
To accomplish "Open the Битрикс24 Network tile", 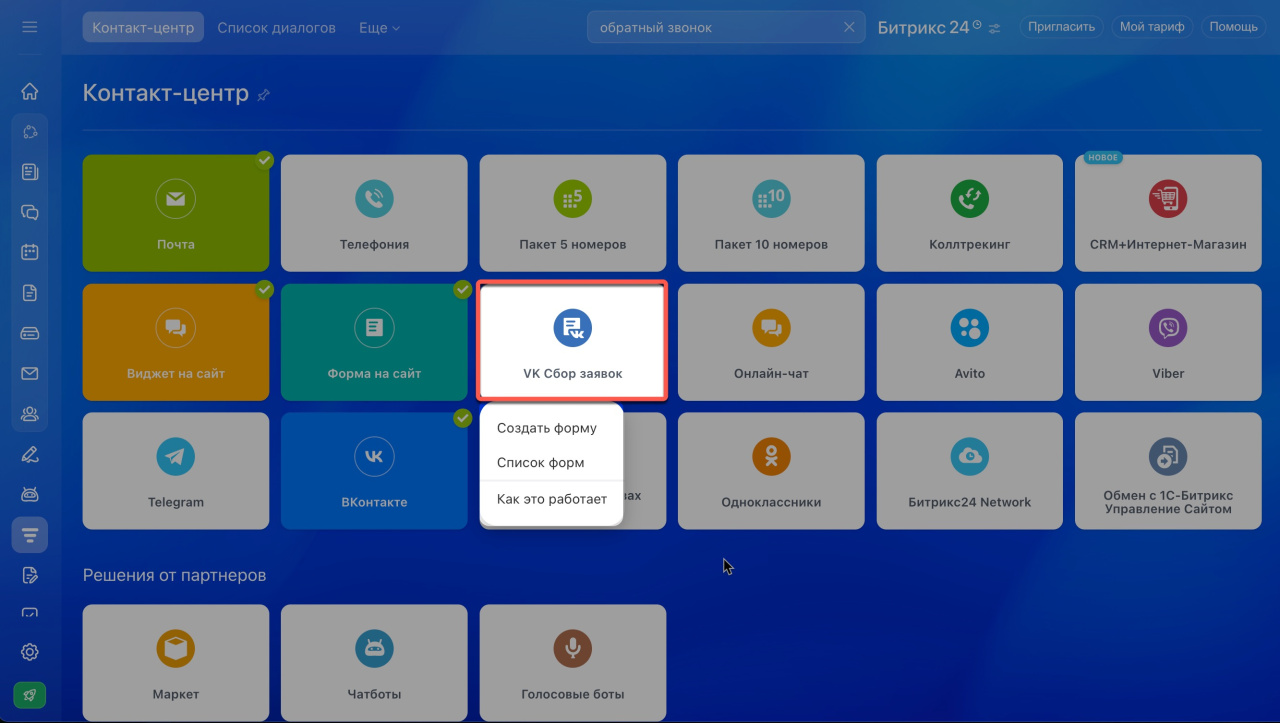I will coord(970,471).
